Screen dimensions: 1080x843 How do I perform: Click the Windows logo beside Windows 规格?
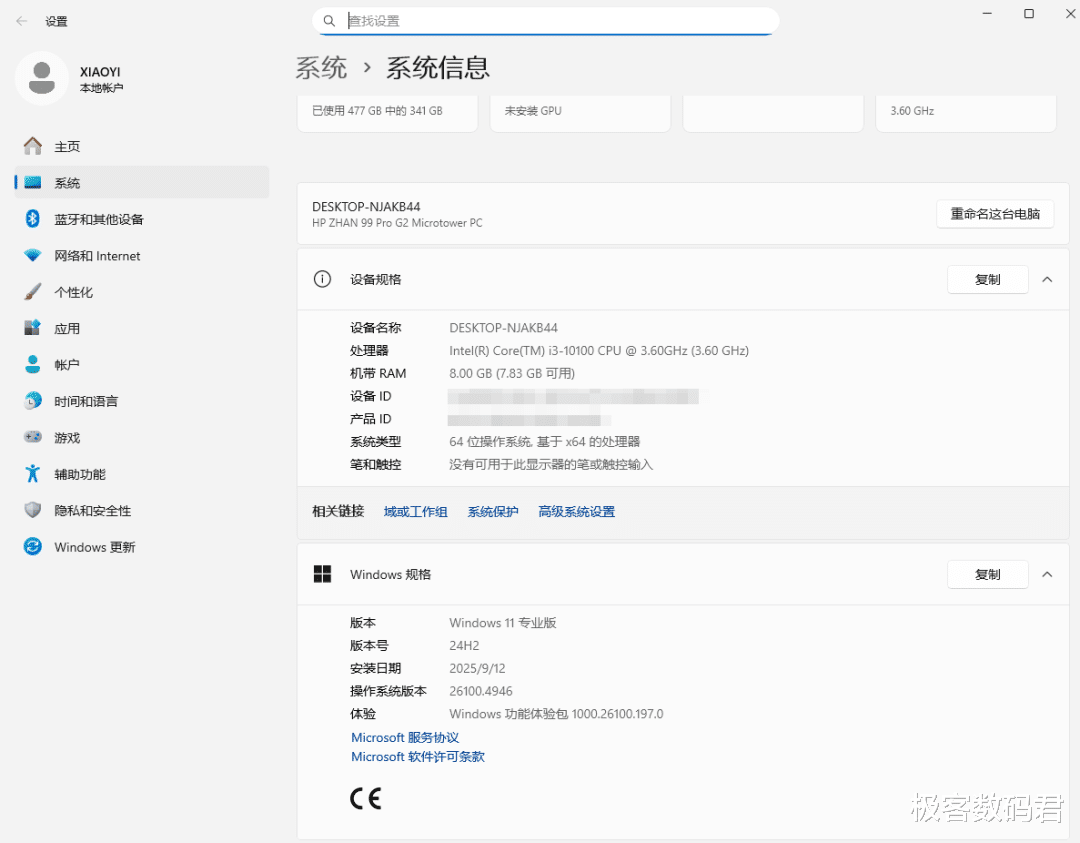(322, 574)
